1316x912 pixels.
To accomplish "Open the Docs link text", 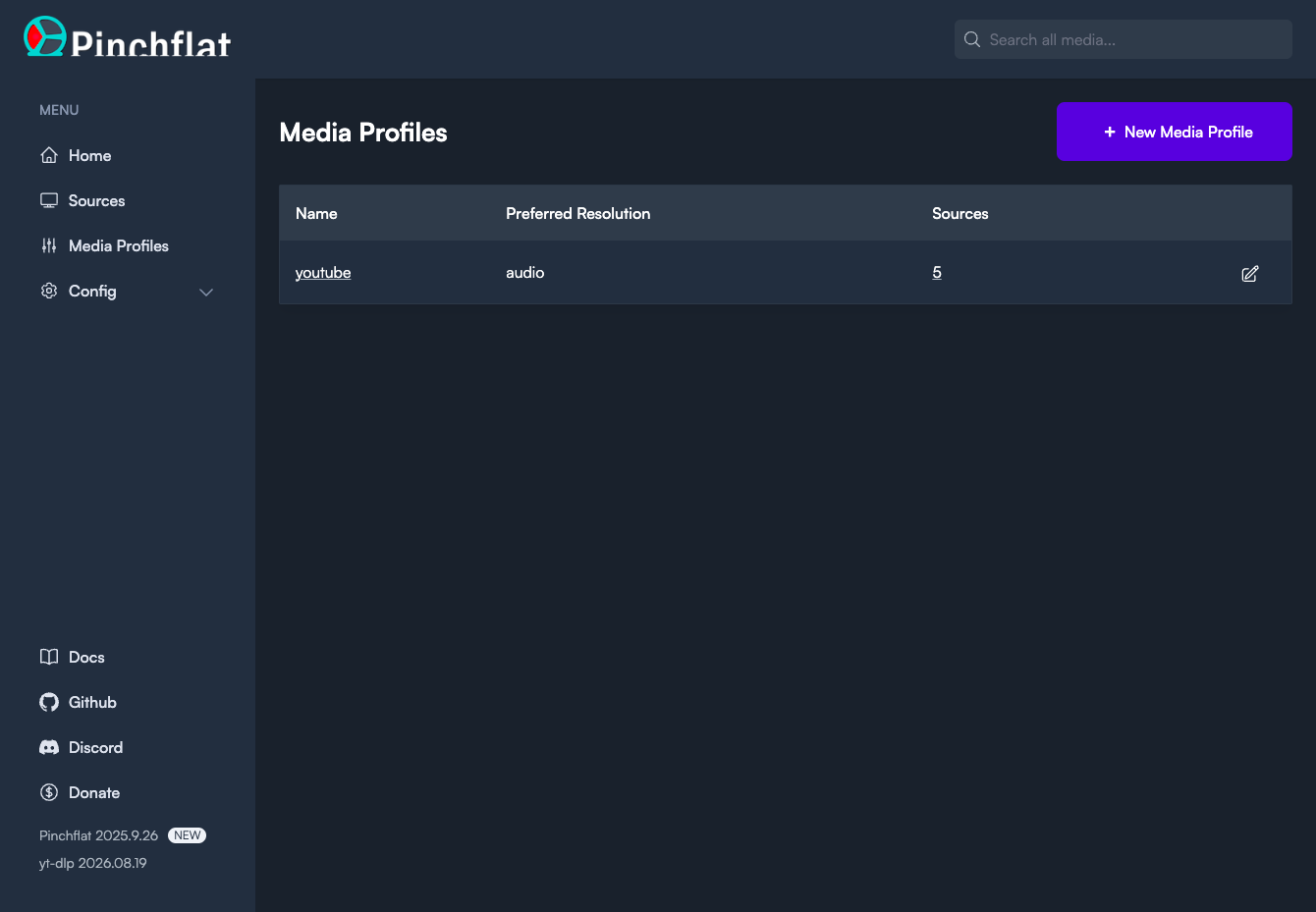I will (x=86, y=657).
